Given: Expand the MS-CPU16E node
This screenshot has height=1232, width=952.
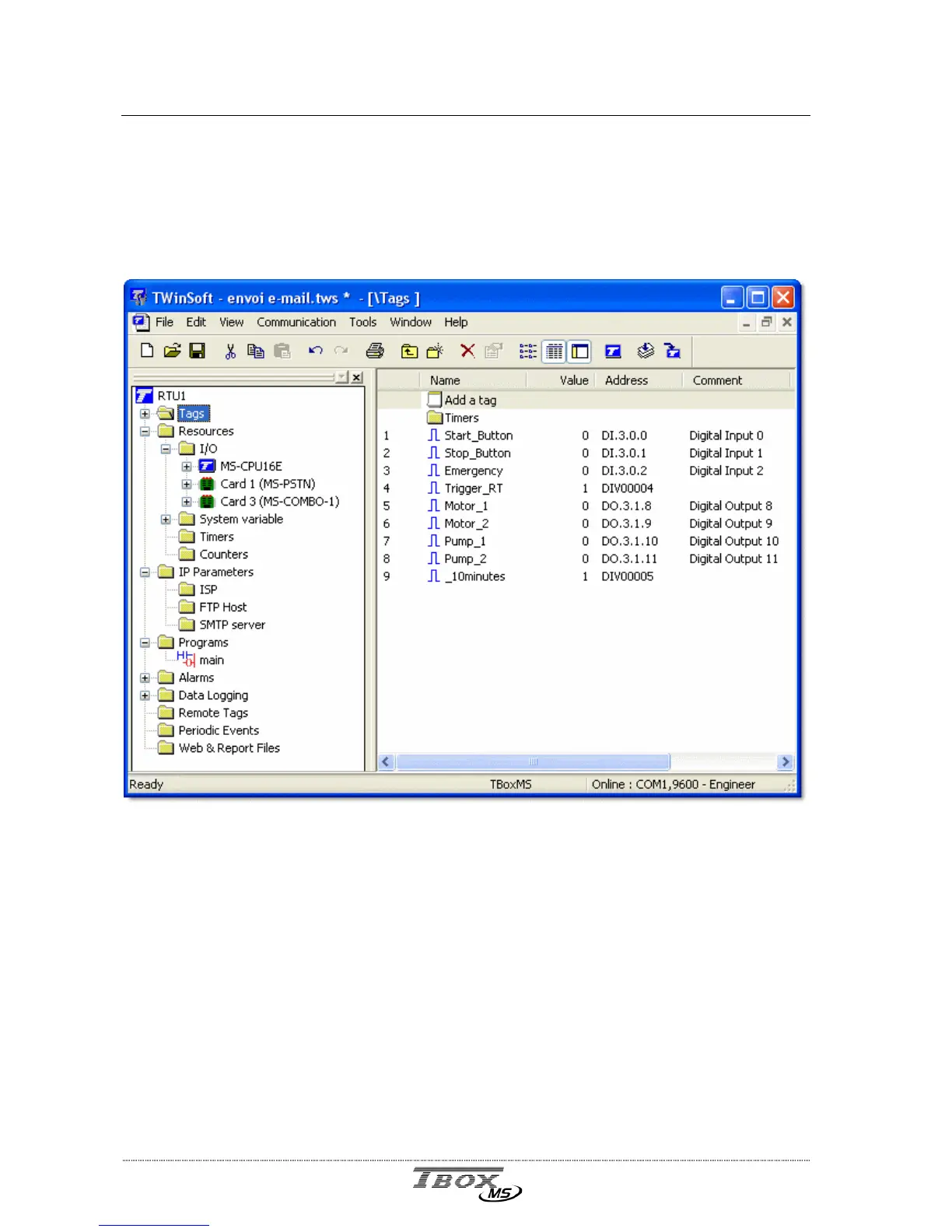Looking at the screenshot, I should click(x=187, y=467).
